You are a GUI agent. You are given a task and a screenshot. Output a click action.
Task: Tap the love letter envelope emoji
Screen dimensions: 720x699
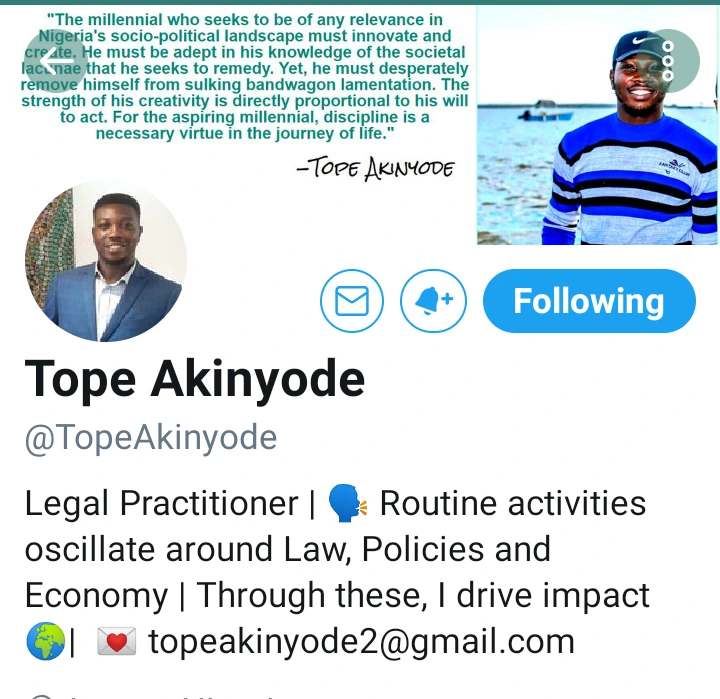point(117,641)
